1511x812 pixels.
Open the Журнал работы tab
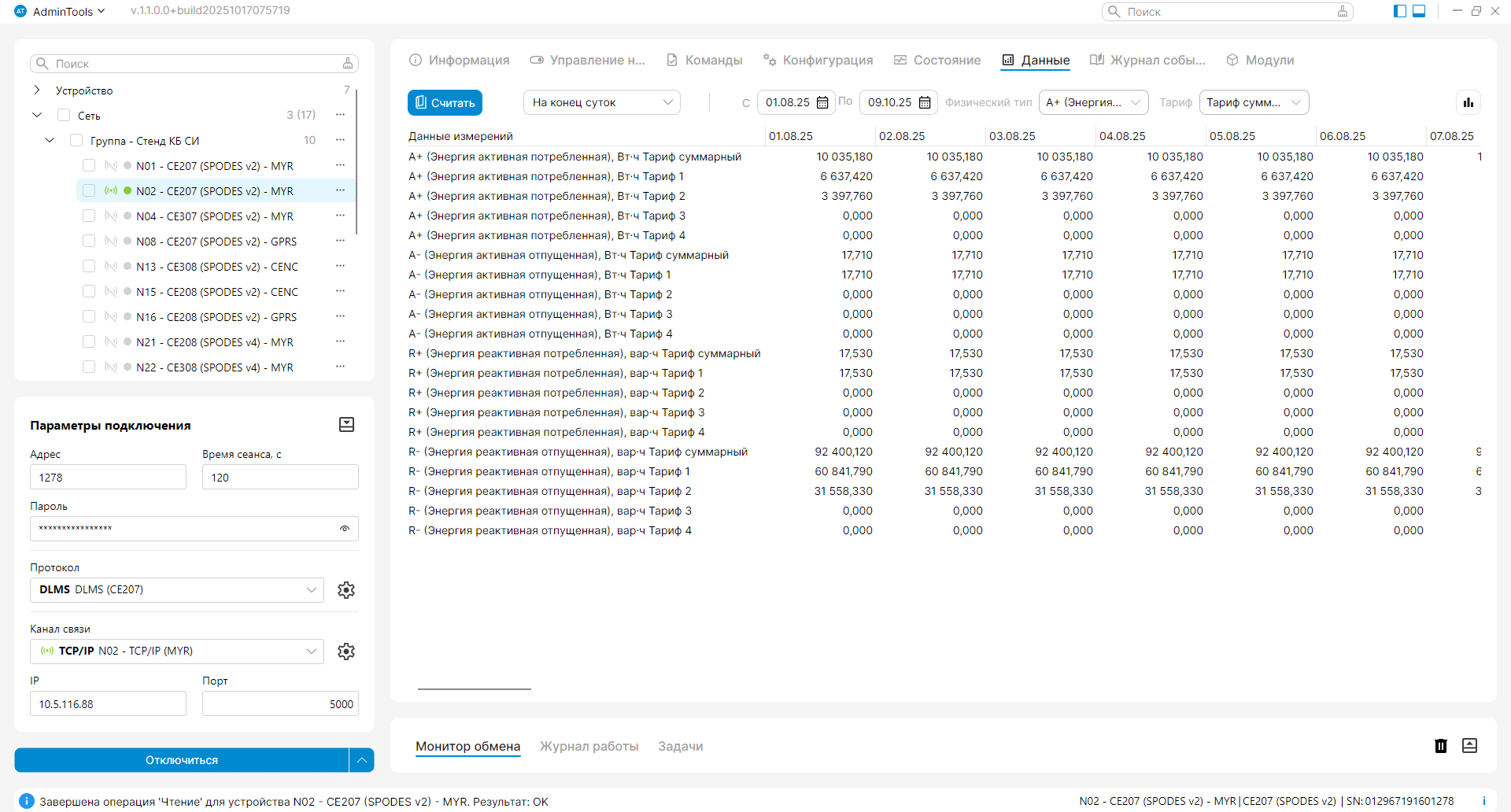589,746
